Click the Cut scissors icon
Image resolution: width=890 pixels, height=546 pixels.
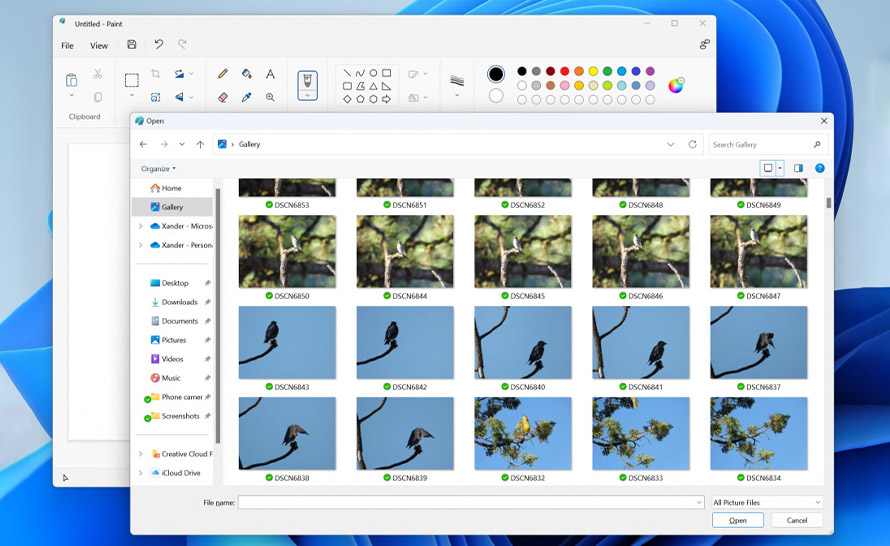[x=98, y=74]
